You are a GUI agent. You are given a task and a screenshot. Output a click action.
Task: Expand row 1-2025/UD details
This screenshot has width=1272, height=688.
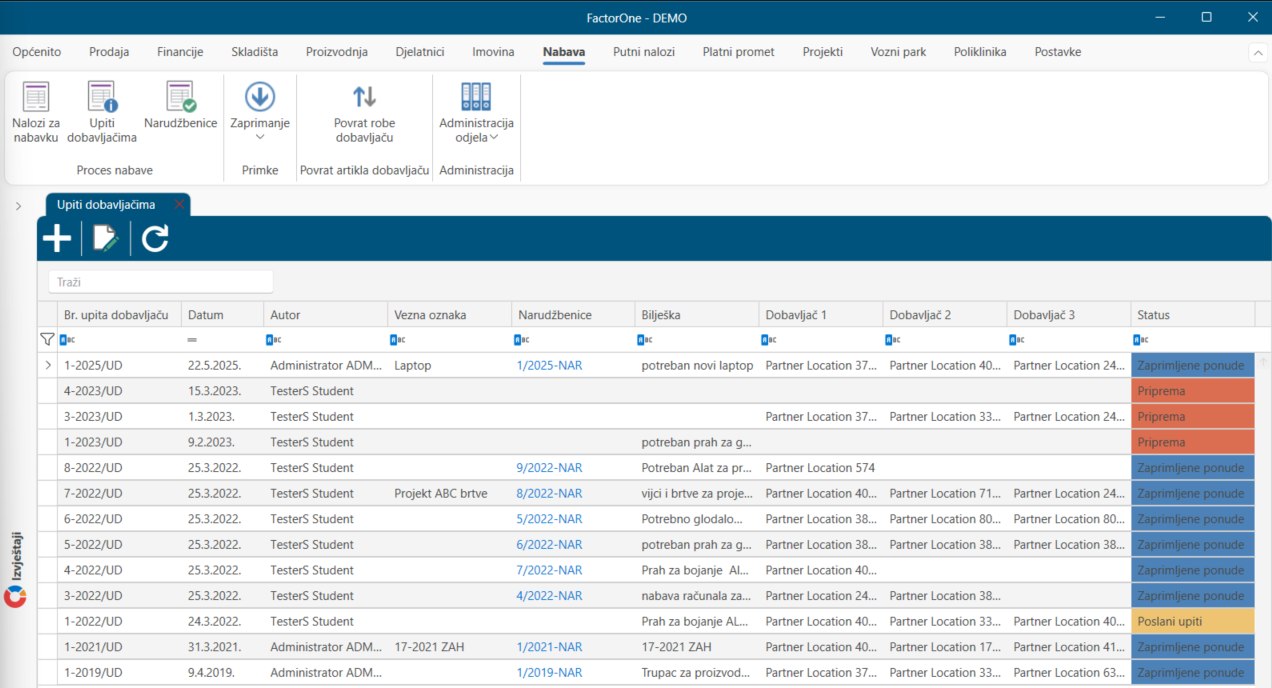point(47,366)
